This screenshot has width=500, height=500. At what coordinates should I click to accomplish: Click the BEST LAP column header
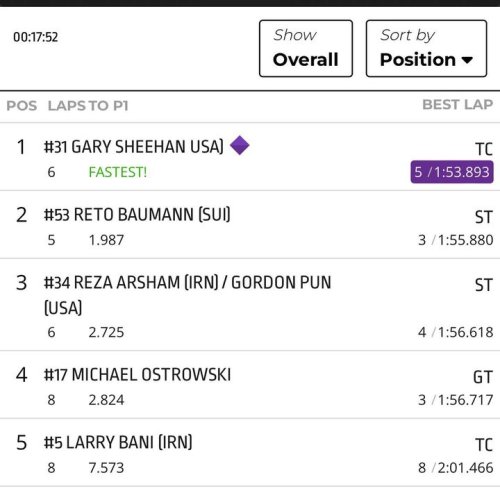tap(458, 105)
